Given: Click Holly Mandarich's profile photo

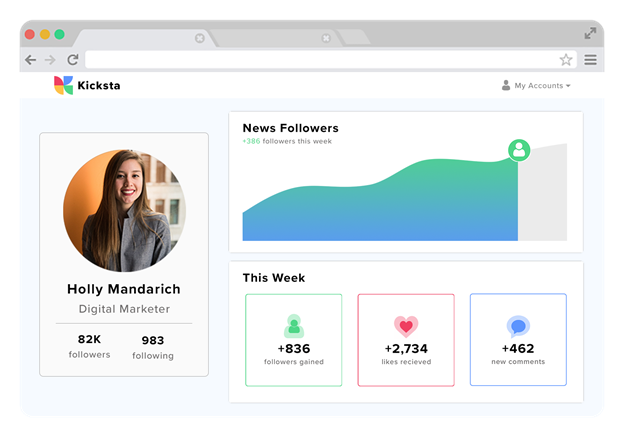Looking at the screenshot, I should 125,211.
